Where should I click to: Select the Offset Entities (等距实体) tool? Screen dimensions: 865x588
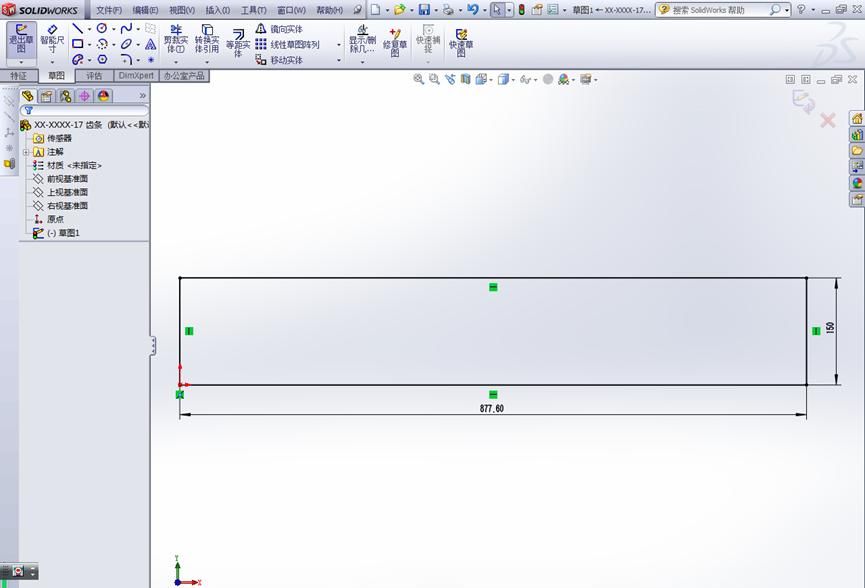[237, 42]
